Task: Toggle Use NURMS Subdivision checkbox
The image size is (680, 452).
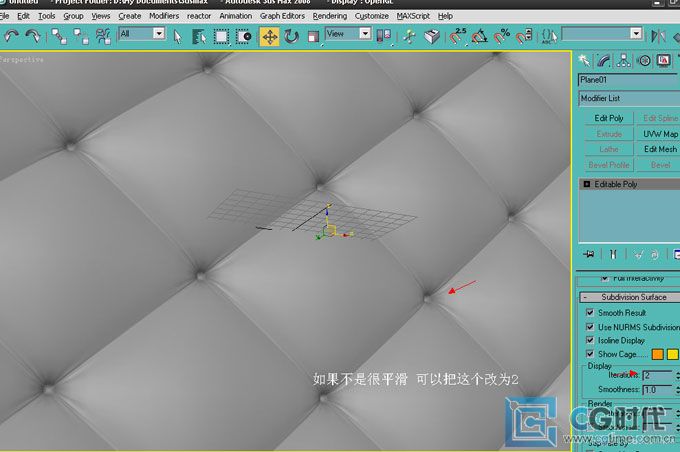Action: (x=590, y=327)
